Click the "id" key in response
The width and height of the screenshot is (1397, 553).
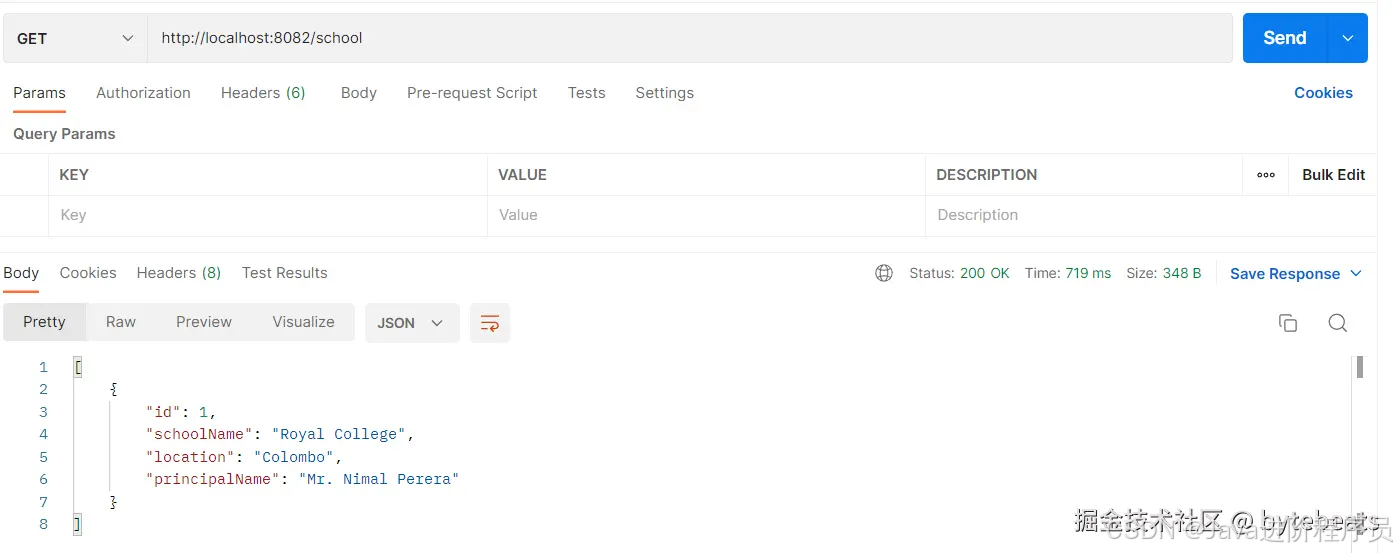pyautogui.click(x=163, y=412)
